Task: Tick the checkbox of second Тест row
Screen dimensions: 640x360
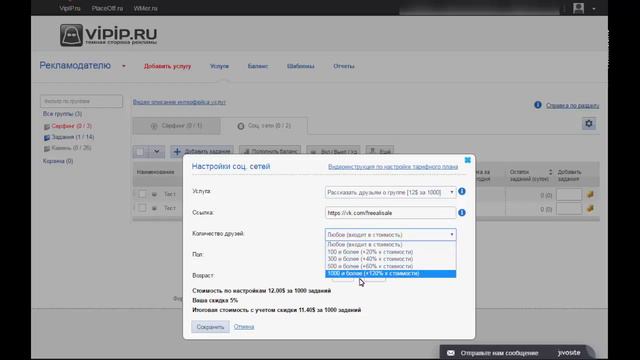Action: [x=142, y=208]
